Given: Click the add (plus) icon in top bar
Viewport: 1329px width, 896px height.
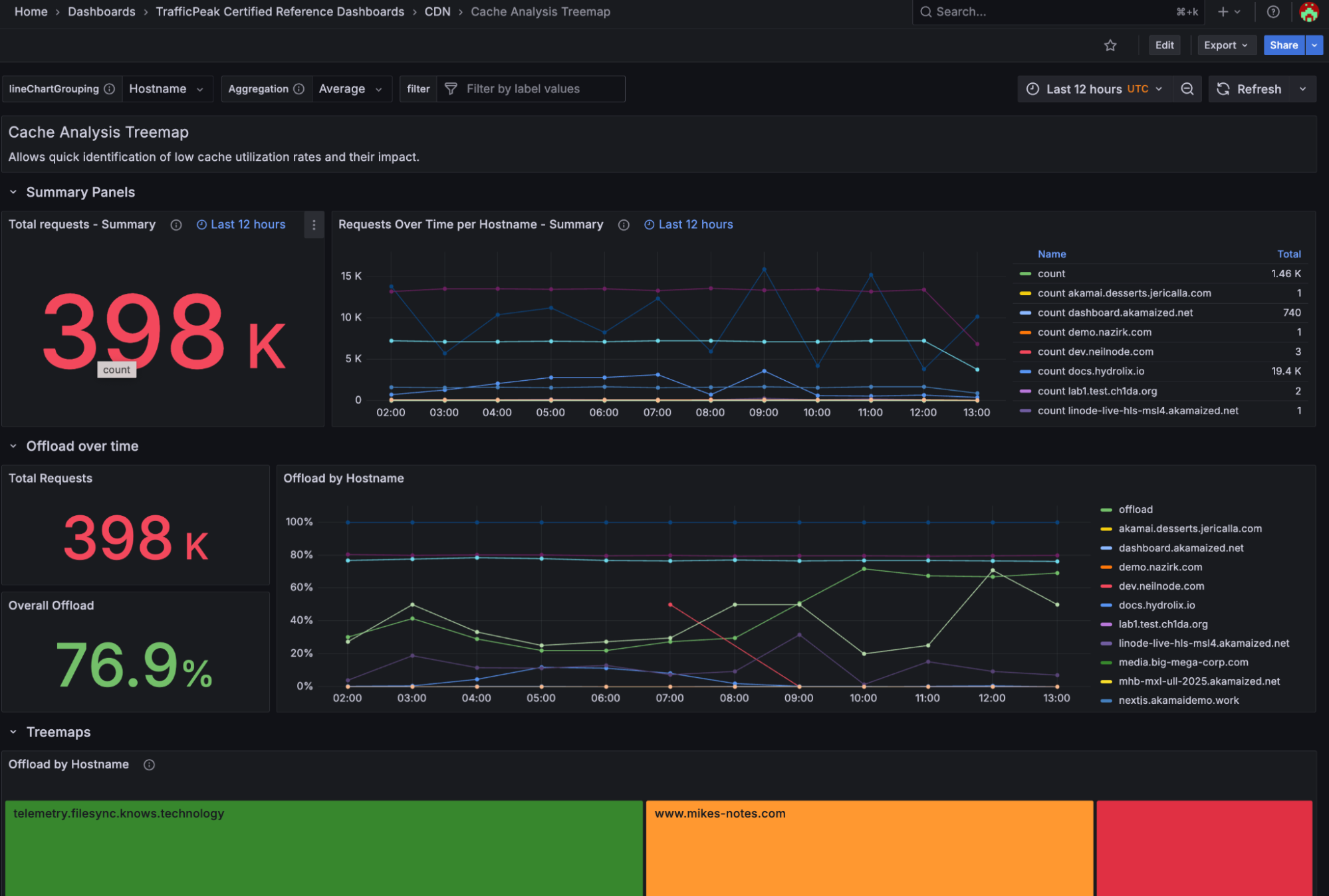Looking at the screenshot, I should point(1222,11).
